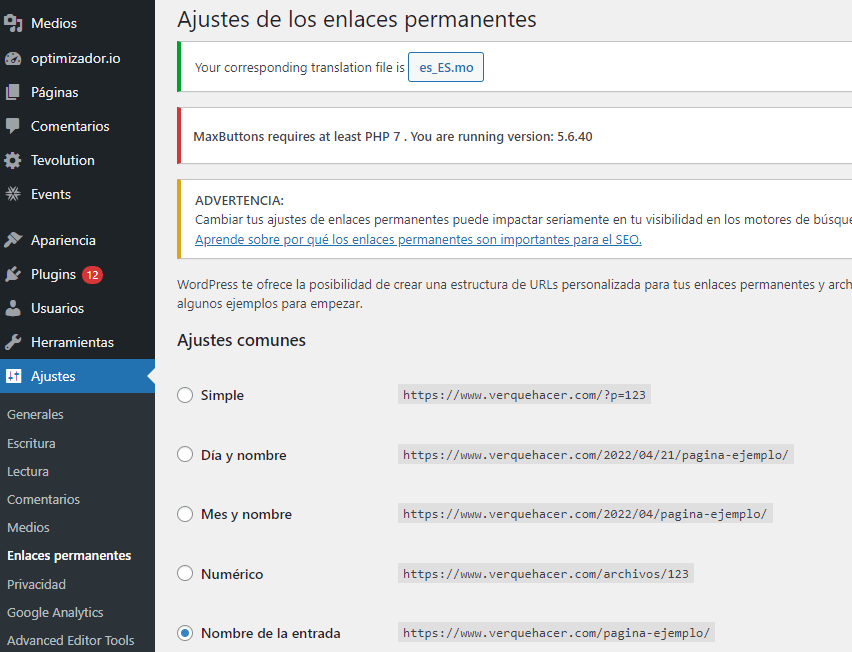Go to Google Analytics submenu
This screenshot has width=852, height=652.
55,612
